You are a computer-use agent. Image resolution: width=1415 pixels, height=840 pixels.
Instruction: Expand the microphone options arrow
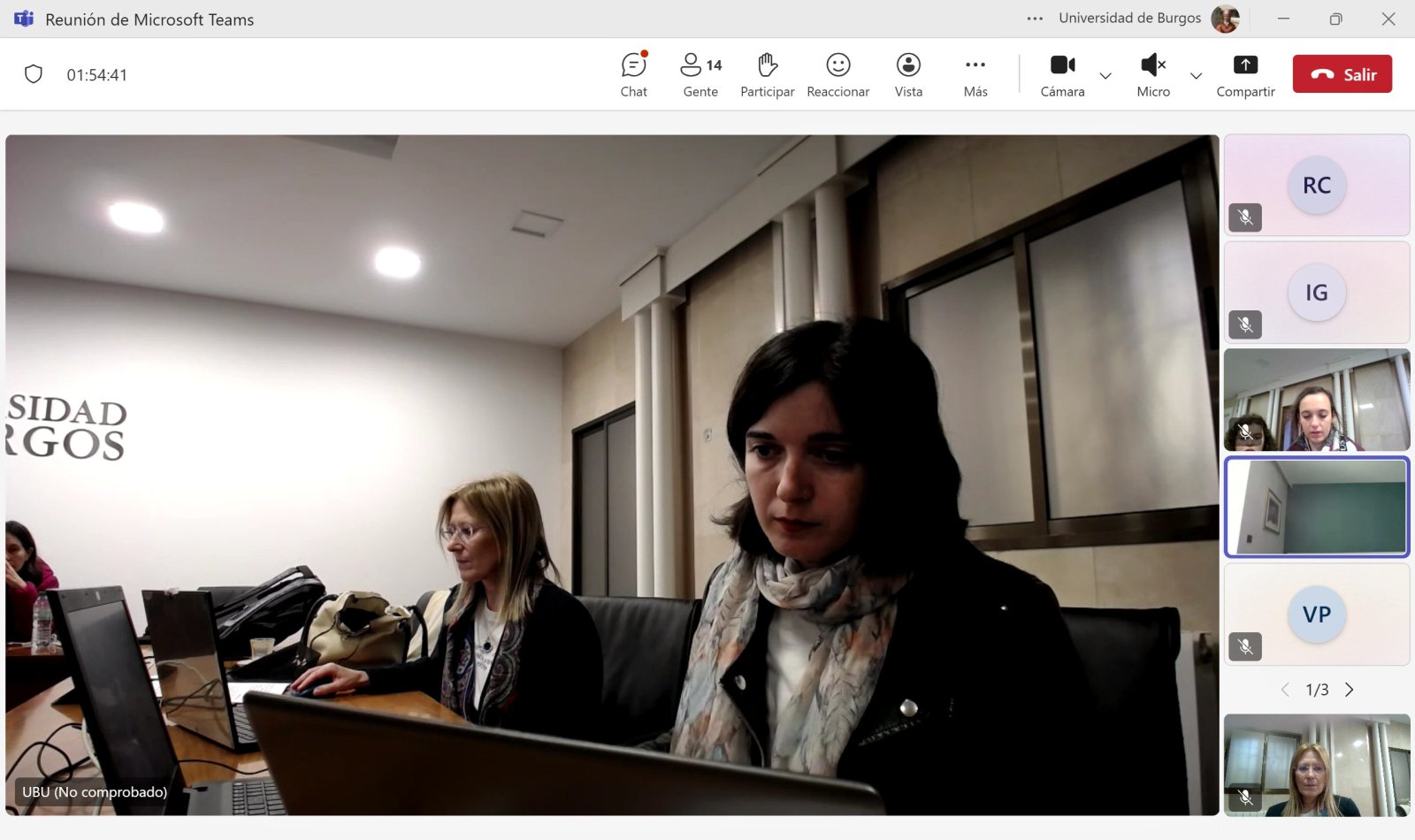pyautogui.click(x=1196, y=76)
